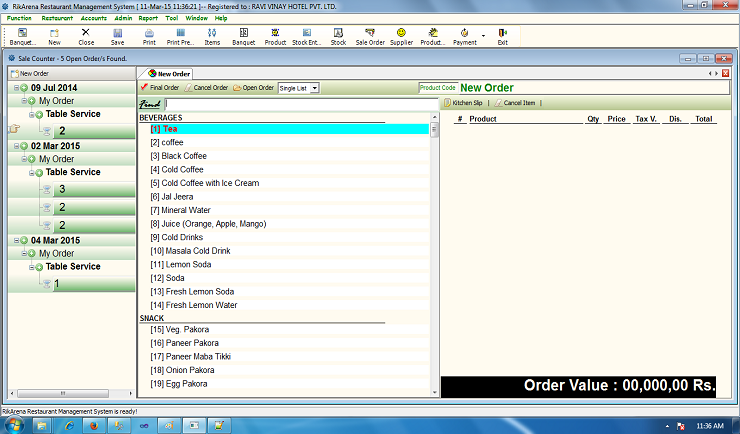Click the Print toolbar icon
Image resolution: width=740 pixels, height=434 pixels.
coord(149,36)
